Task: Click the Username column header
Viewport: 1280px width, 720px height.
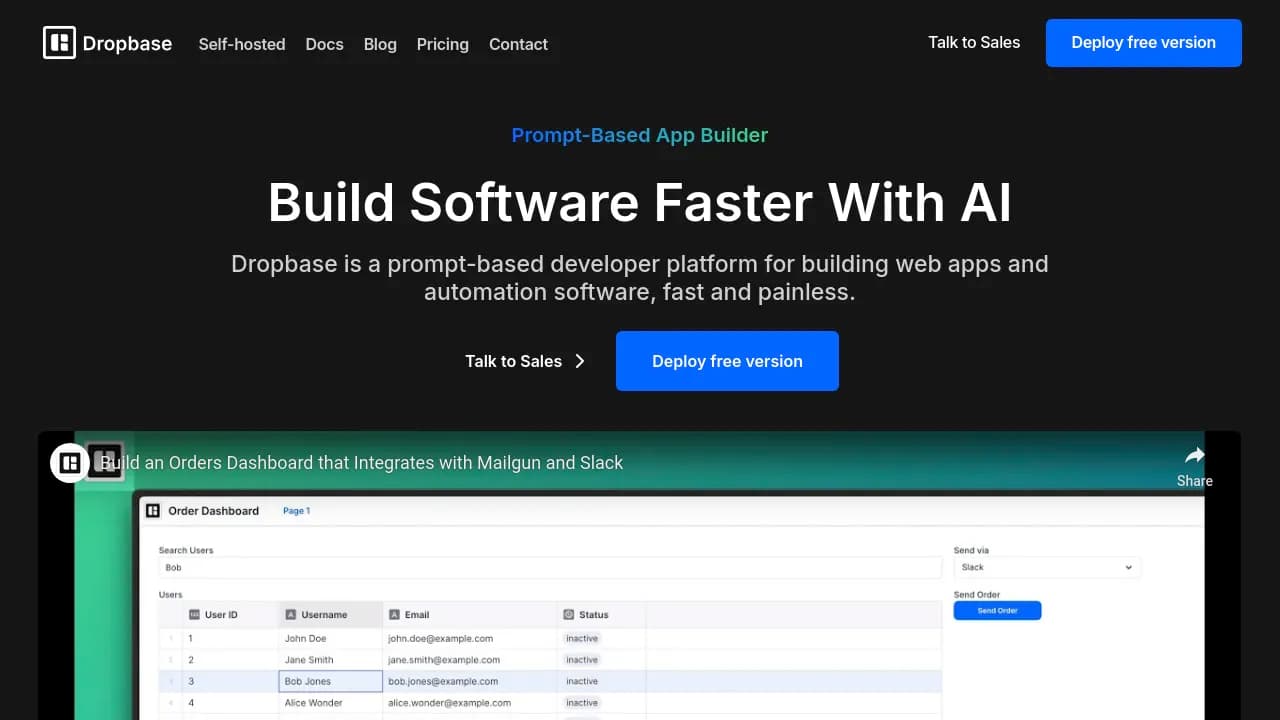Action: click(x=330, y=614)
